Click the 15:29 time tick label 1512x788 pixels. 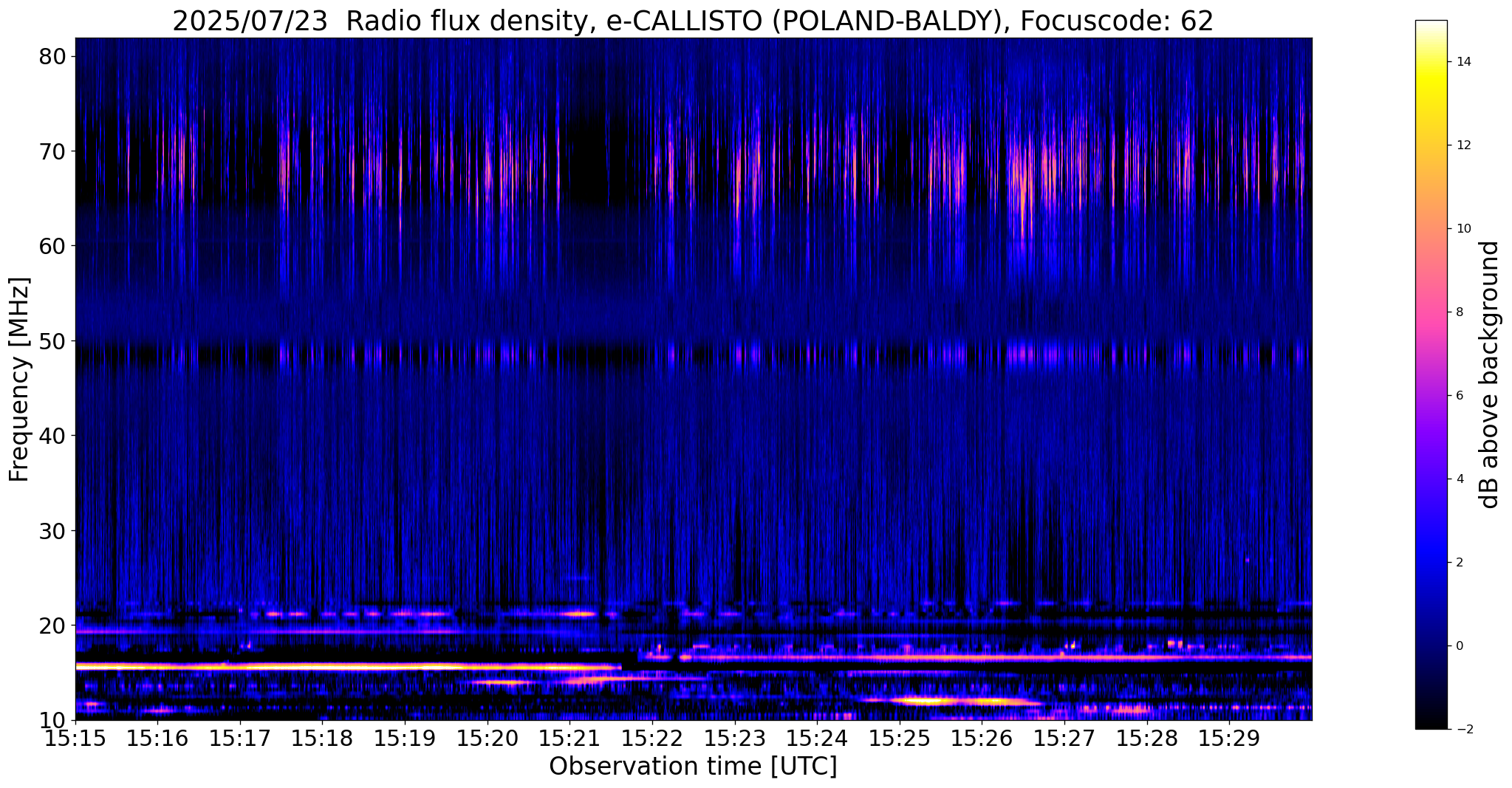click(x=1229, y=739)
